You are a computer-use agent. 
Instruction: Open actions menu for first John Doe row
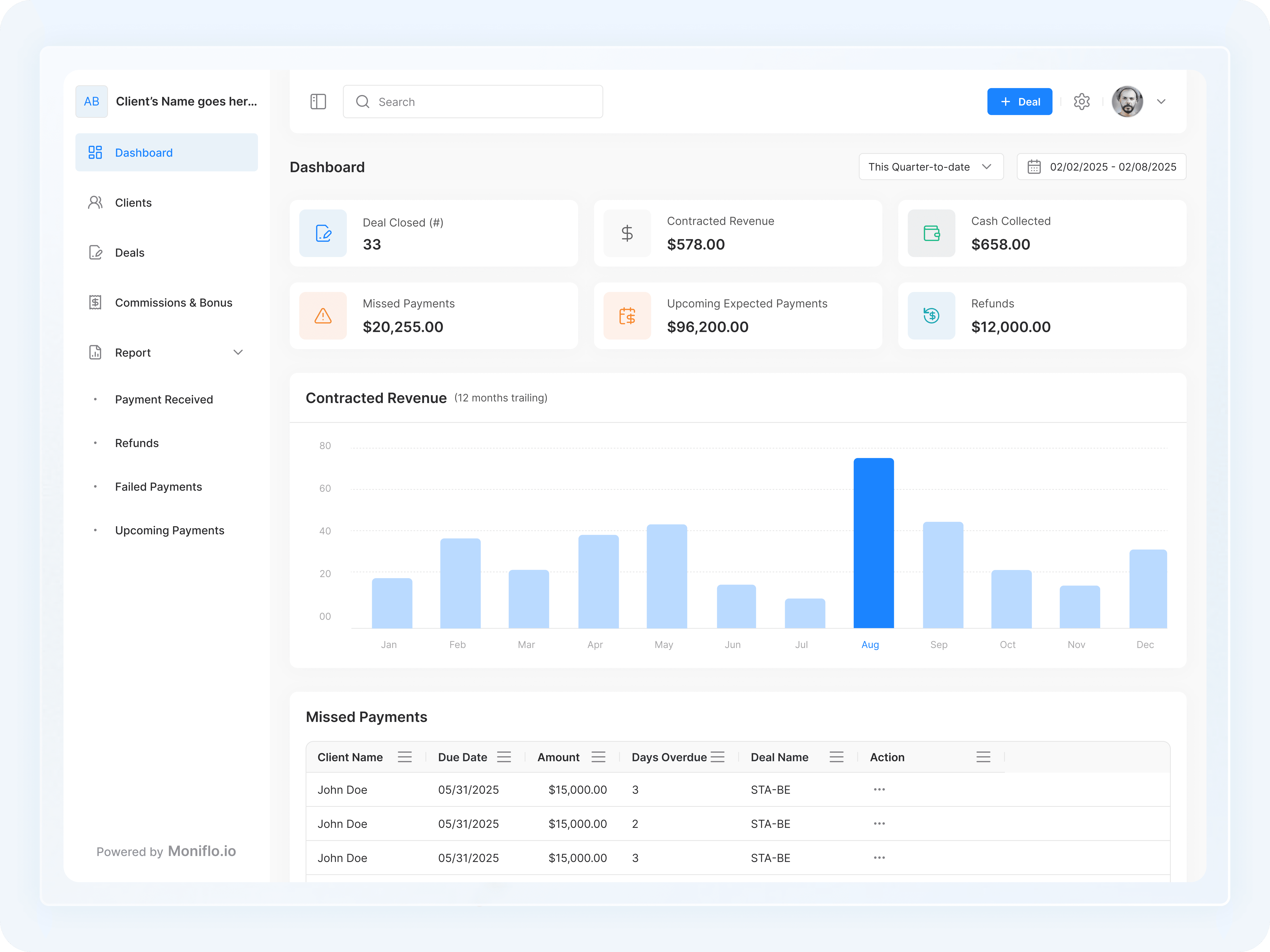tap(879, 790)
